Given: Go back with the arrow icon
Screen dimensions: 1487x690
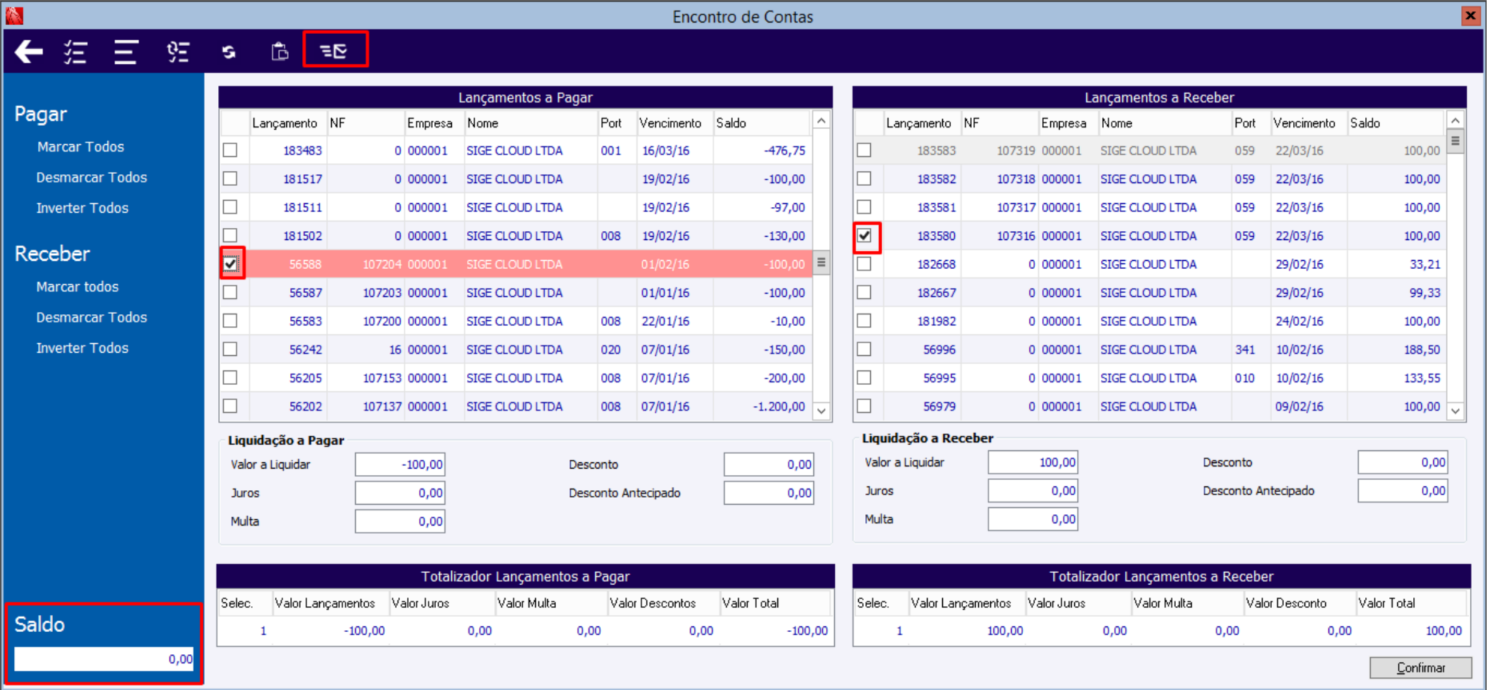Looking at the screenshot, I should click(29, 52).
